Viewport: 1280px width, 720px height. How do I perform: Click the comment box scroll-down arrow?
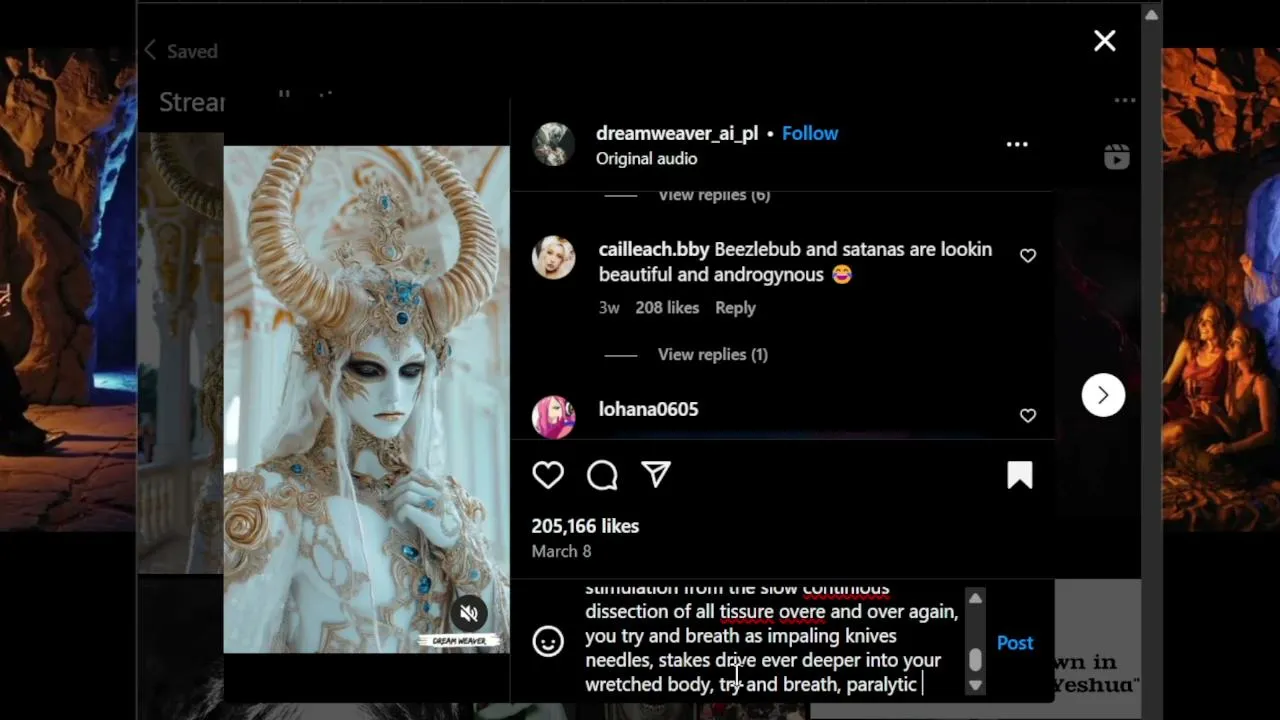click(x=975, y=685)
